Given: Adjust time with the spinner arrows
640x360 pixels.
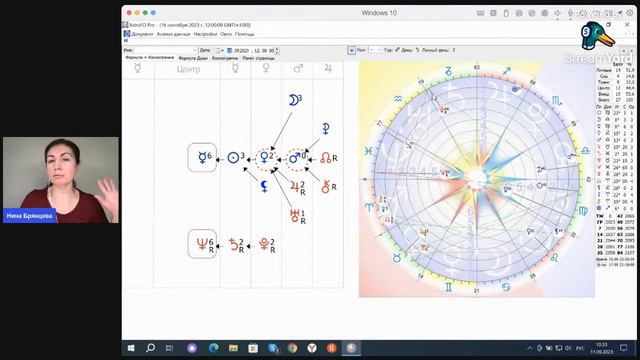Looking at the screenshot, I should pos(278,51).
